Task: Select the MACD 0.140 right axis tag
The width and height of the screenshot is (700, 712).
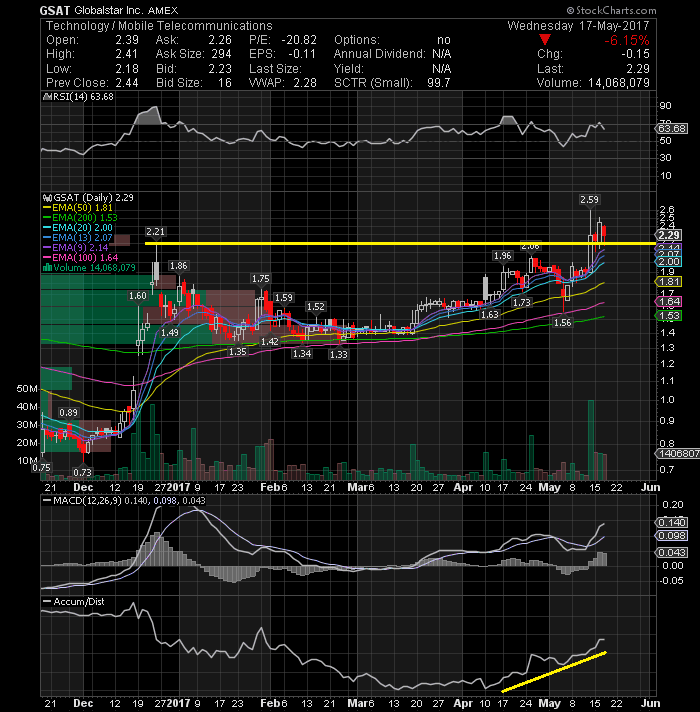Action: (672, 522)
